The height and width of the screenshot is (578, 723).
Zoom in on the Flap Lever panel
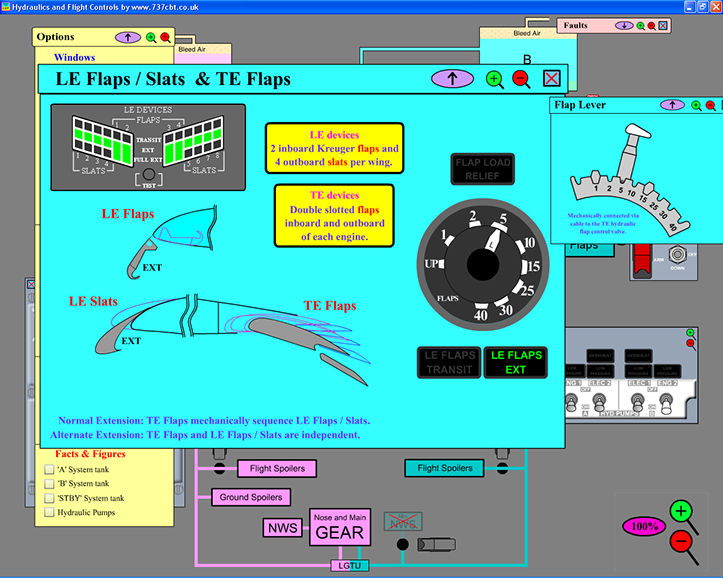coord(696,104)
